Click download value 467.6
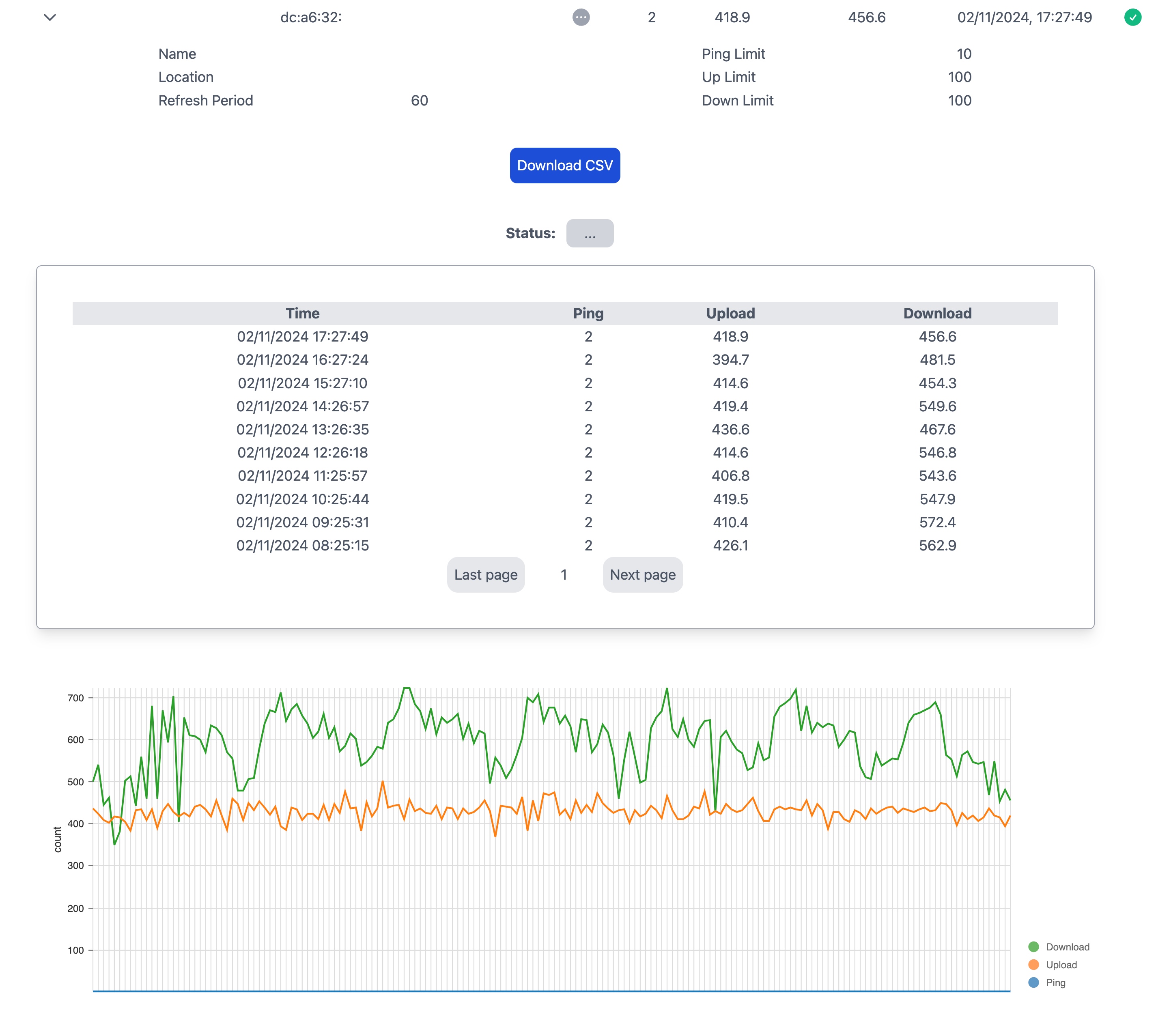This screenshot has width=1171, height=1036. pyautogui.click(x=937, y=430)
